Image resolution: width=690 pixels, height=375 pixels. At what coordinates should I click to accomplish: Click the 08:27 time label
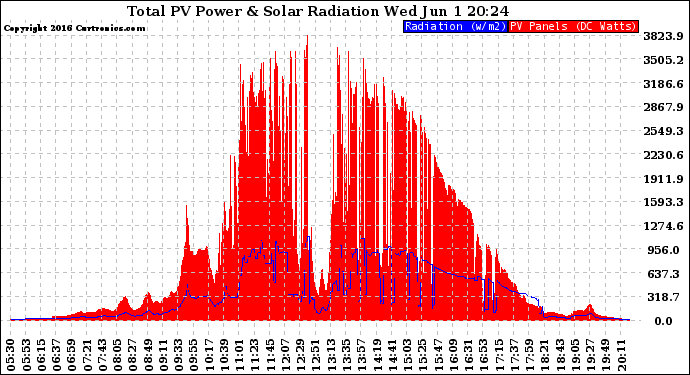point(132,355)
